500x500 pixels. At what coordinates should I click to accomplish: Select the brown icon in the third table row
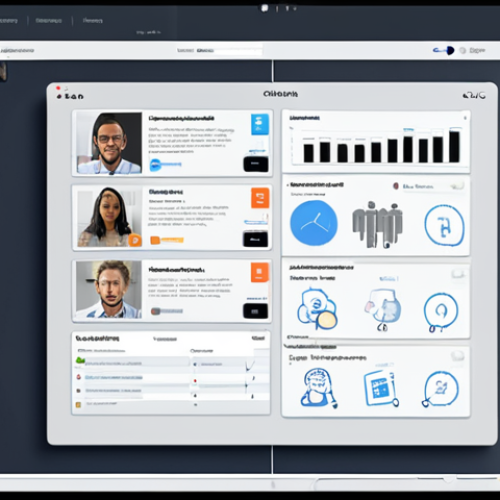pos(79,390)
